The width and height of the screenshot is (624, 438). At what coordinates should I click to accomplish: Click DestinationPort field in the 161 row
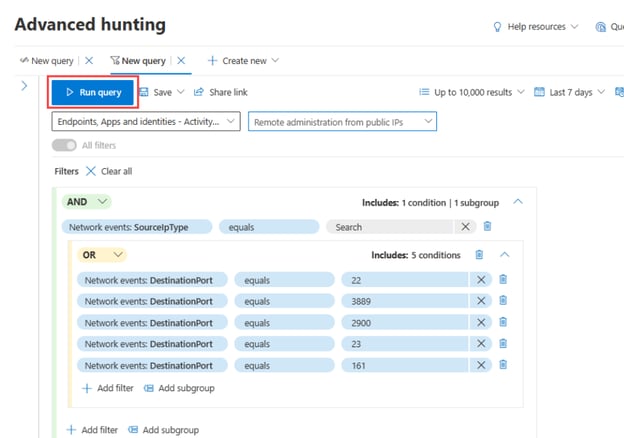152,365
